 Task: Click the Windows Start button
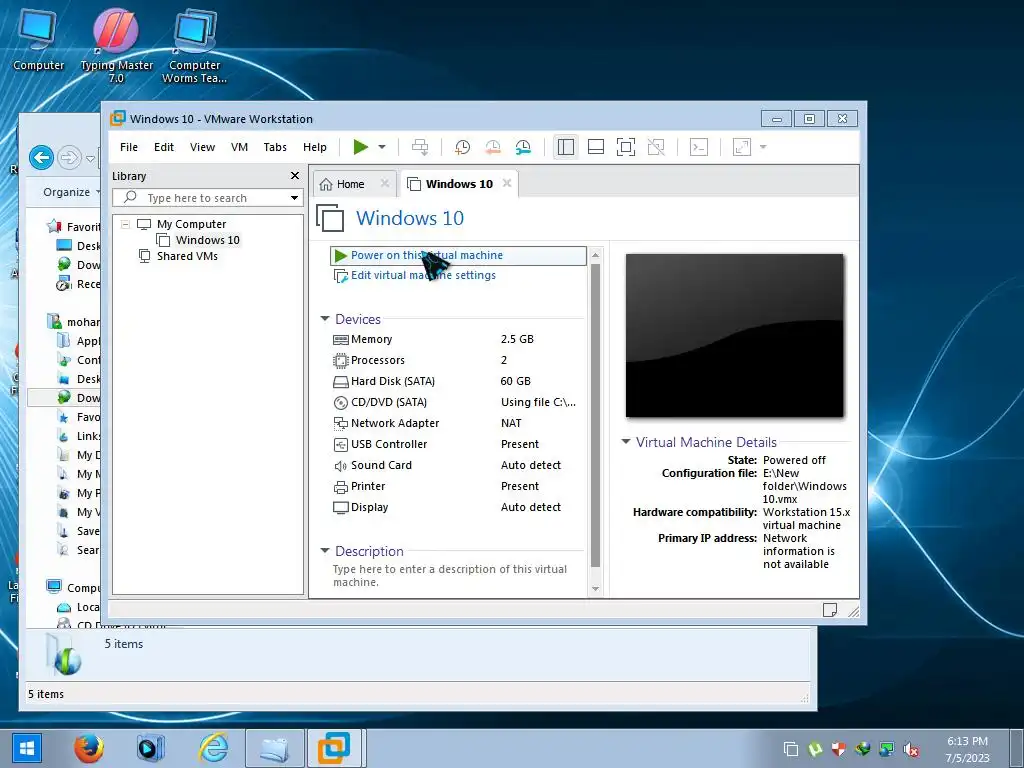coord(27,748)
